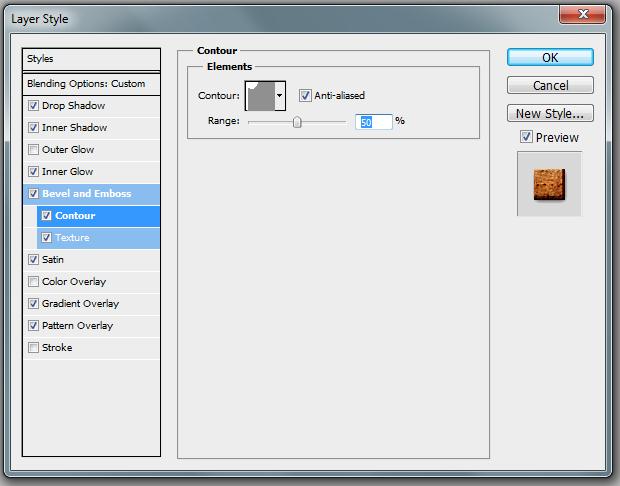
Task: Open Blending Options: Custom section
Action: pyautogui.click(x=92, y=83)
